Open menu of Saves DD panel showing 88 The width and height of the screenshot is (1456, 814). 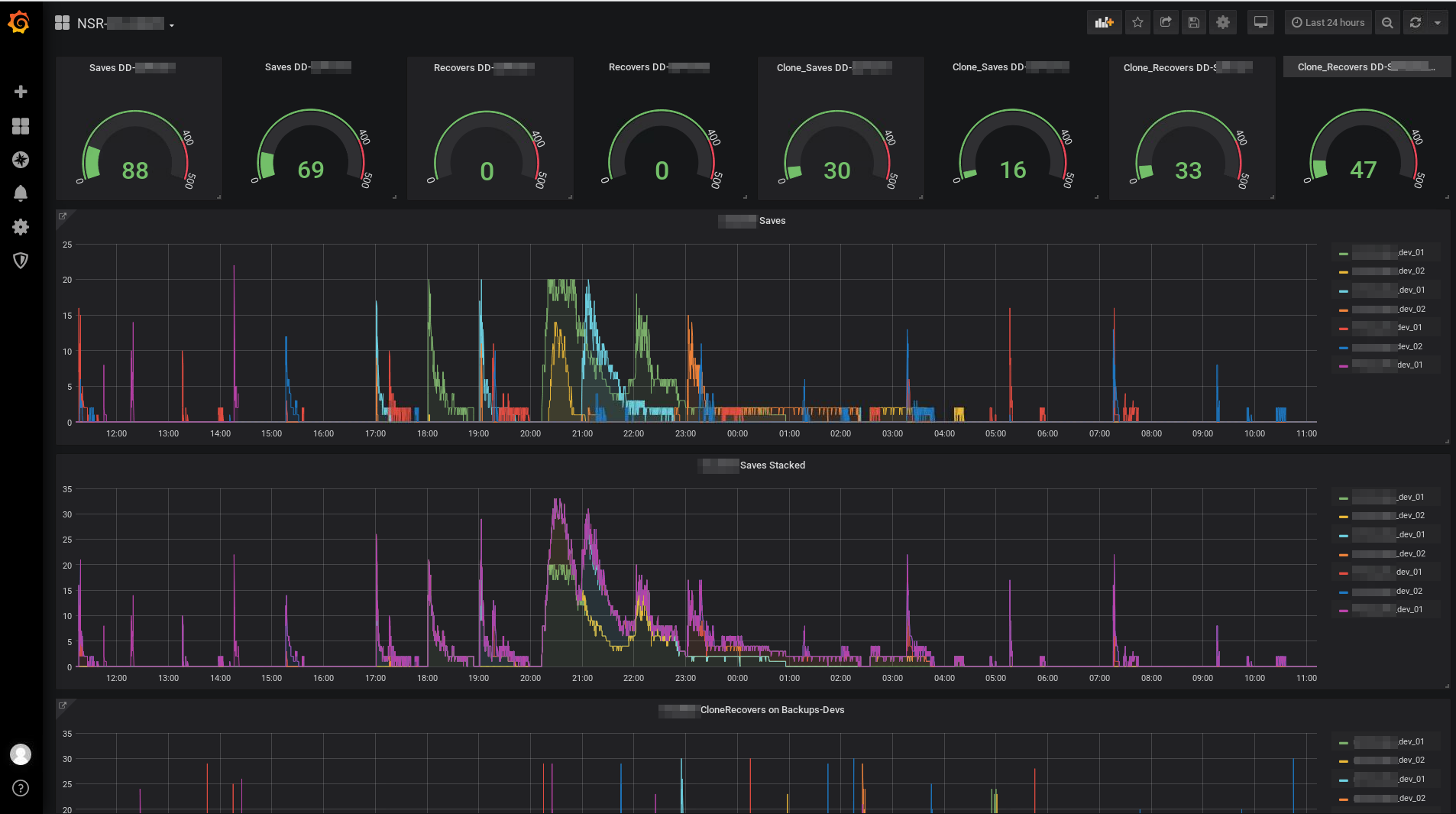coord(132,67)
